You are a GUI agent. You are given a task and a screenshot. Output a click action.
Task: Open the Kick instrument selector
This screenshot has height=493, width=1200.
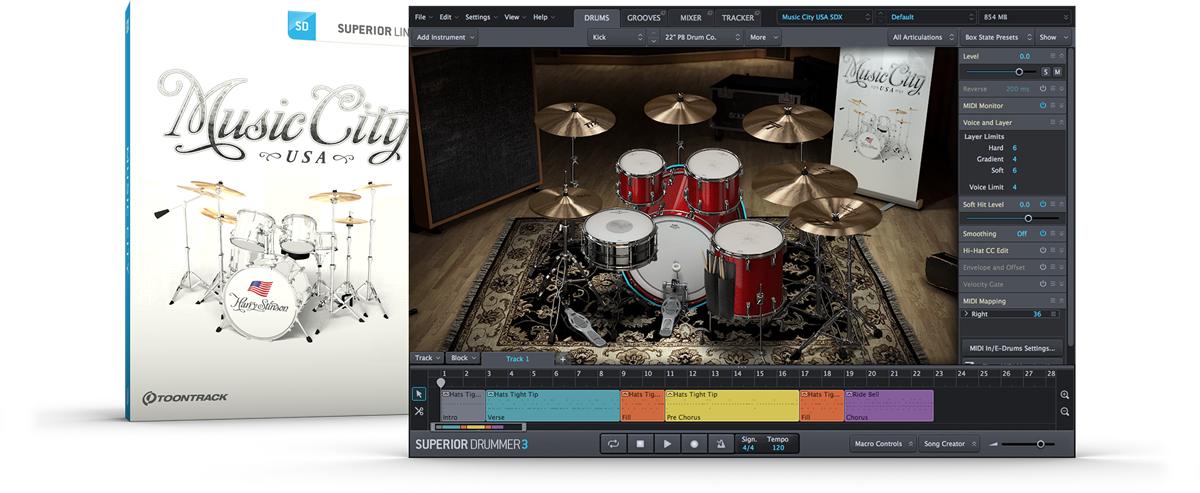[616, 37]
